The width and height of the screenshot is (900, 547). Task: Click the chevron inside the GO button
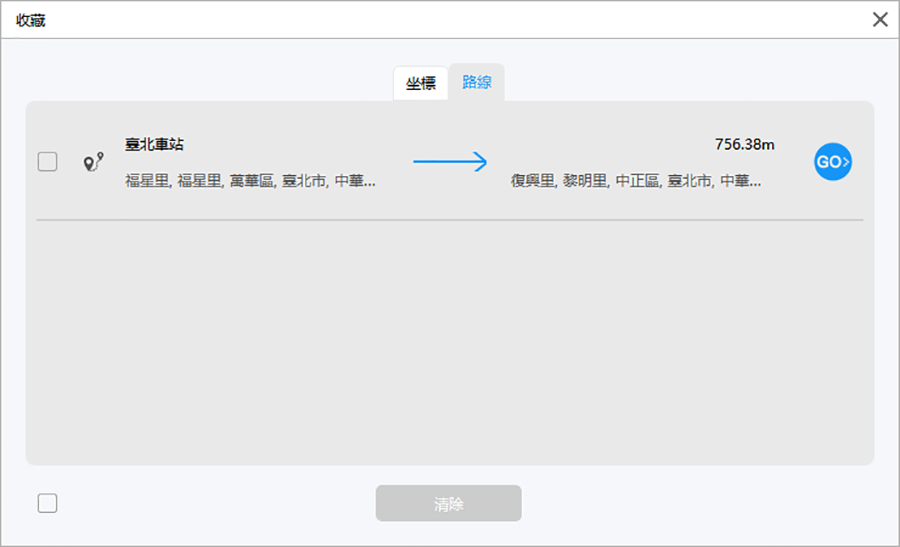tap(846, 162)
